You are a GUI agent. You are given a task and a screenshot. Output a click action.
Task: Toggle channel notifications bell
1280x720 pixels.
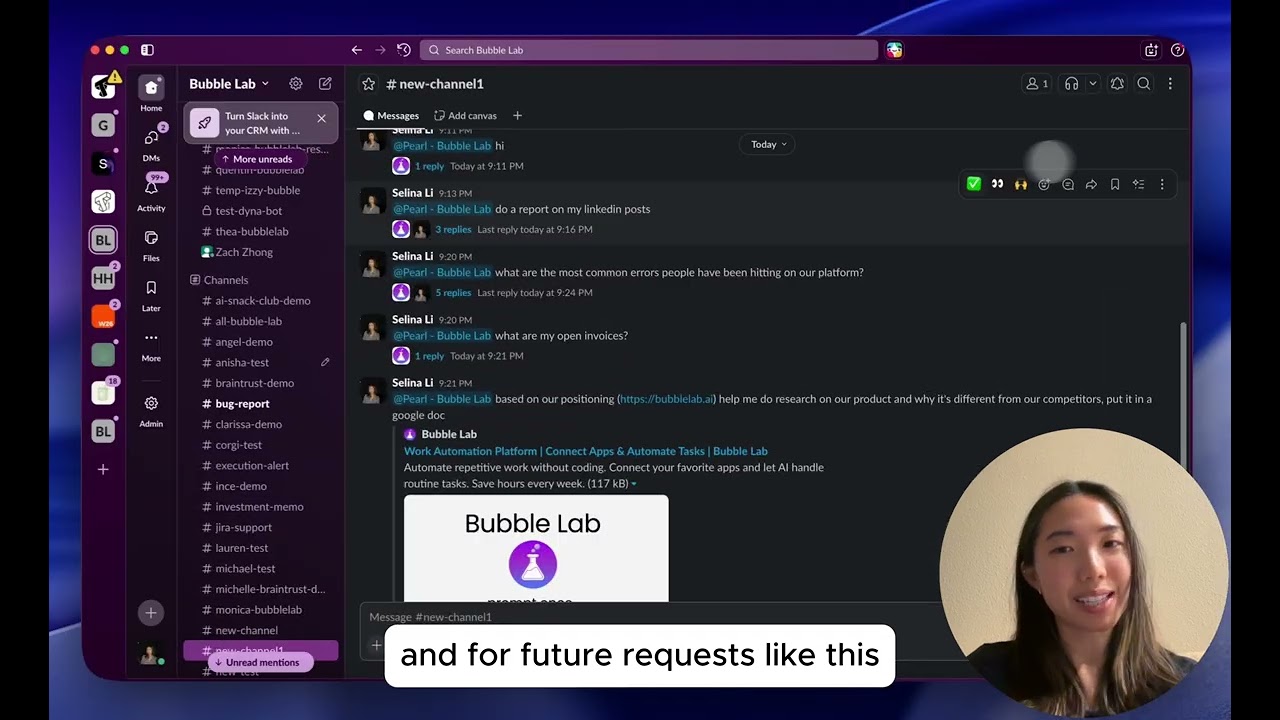pos(1117,84)
